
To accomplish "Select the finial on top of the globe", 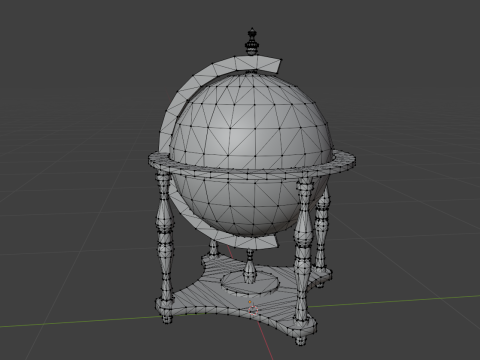I will tap(252, 41).
